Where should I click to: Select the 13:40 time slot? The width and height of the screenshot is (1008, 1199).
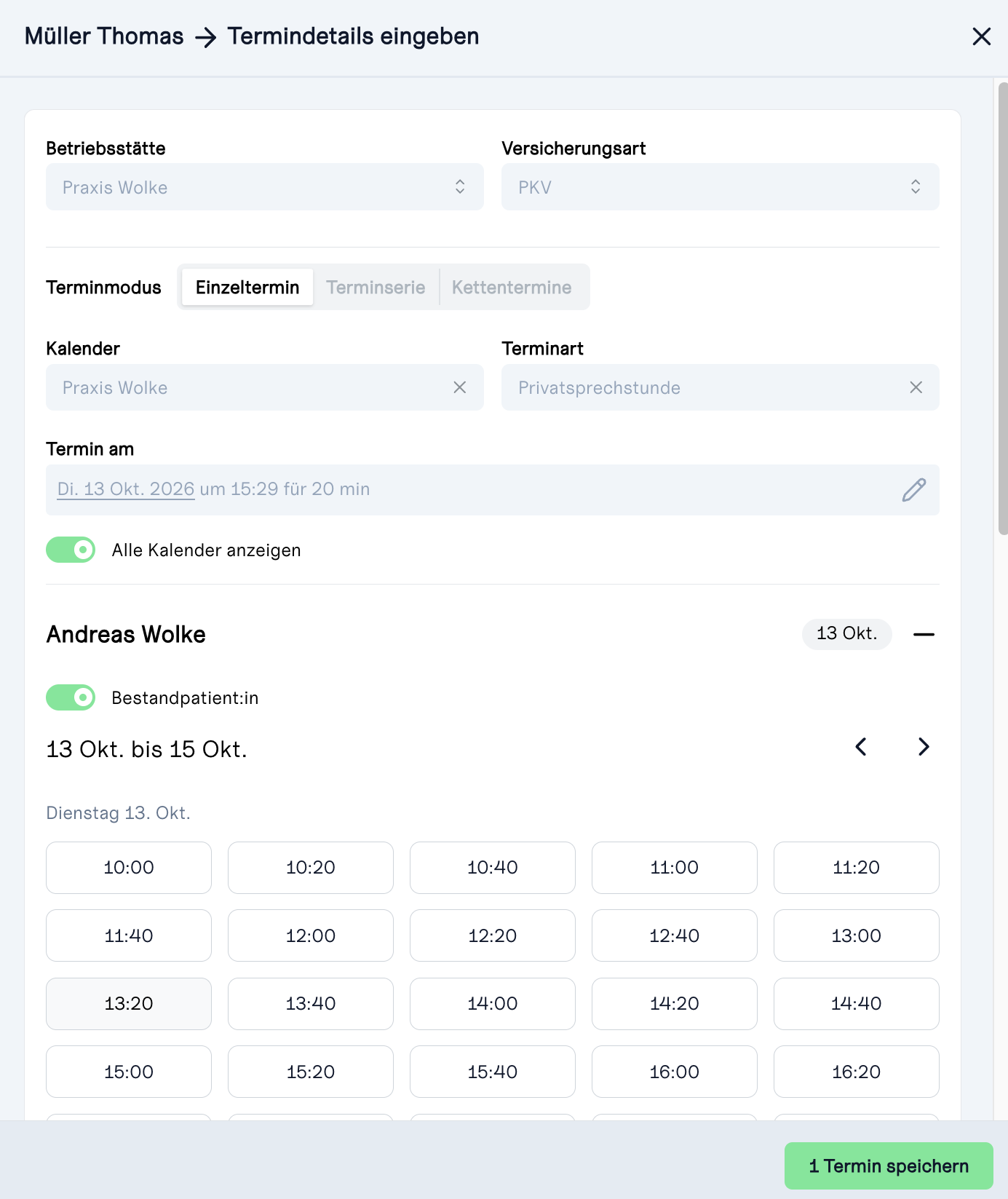pyautogui.click(x=311, y=1004)
